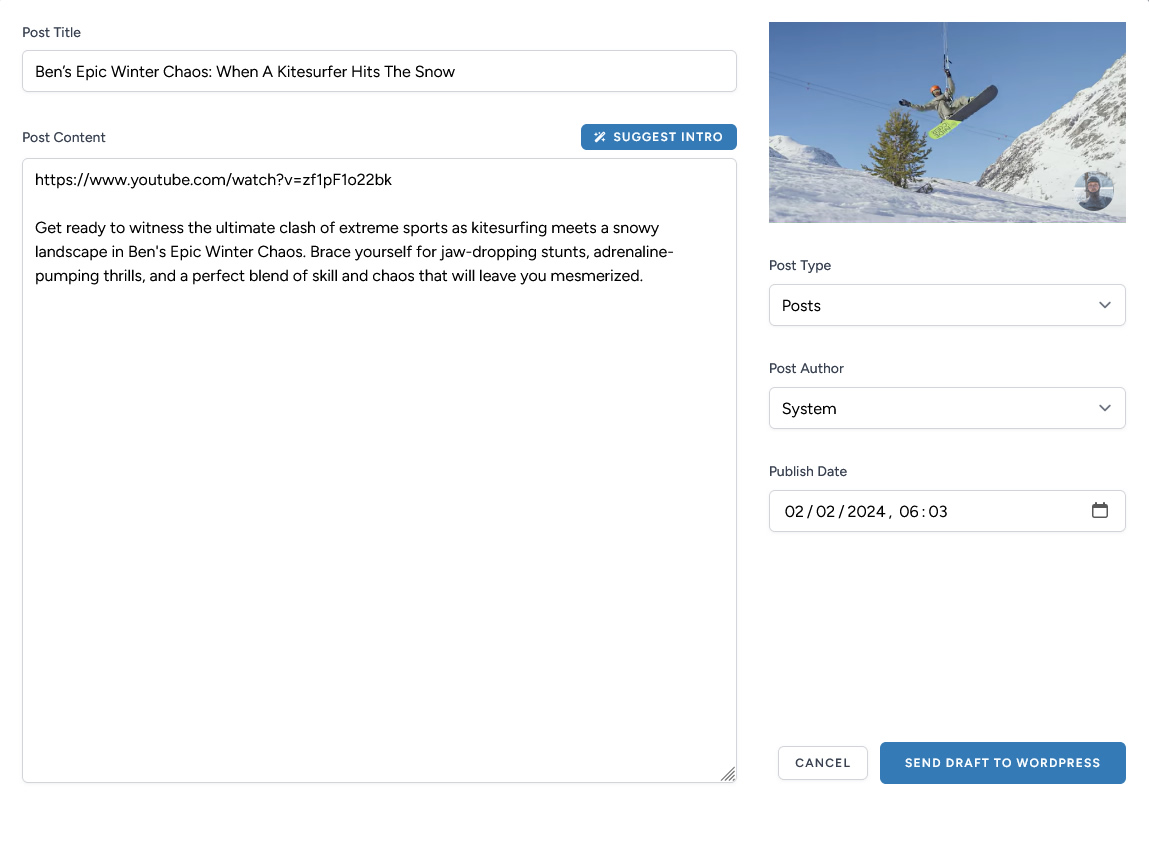Click Send Draft To WordPress
The height and width of the screenshot is (844, 1149).
[x=1002, y=762]
